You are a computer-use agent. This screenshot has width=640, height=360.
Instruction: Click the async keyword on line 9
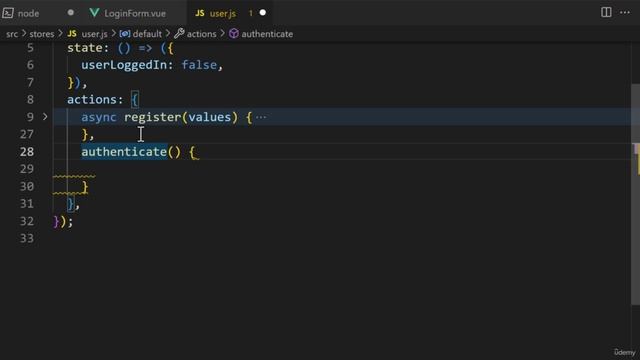click(x=99, y=118)
